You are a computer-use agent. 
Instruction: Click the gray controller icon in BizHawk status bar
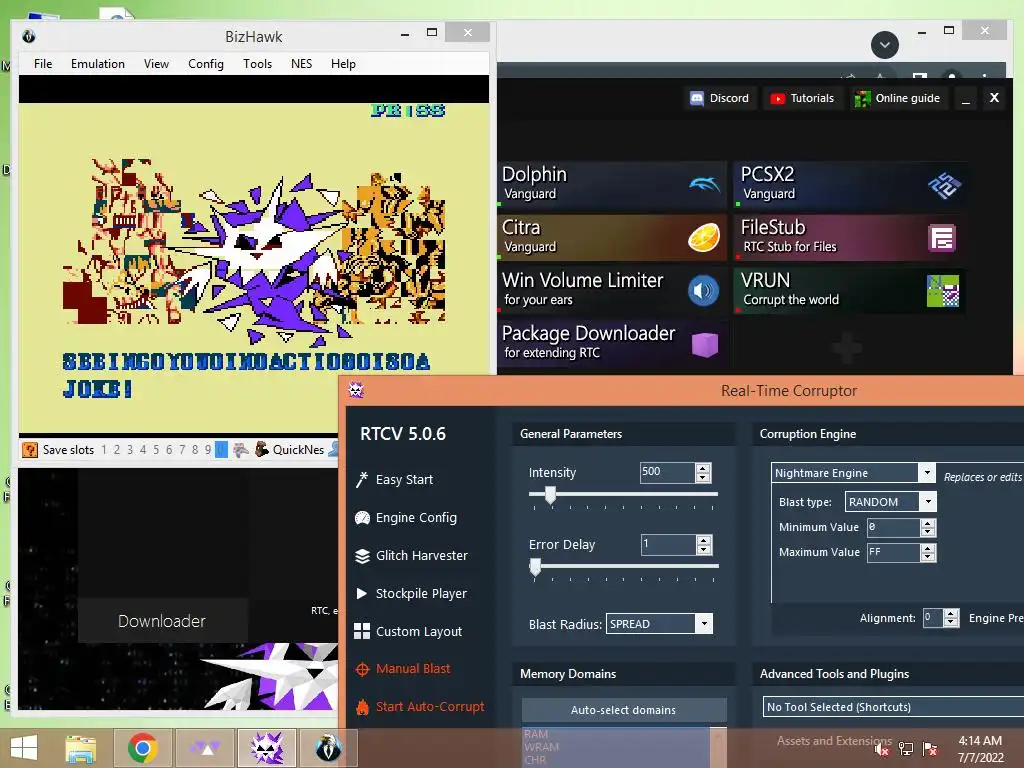tap(241, 450)
